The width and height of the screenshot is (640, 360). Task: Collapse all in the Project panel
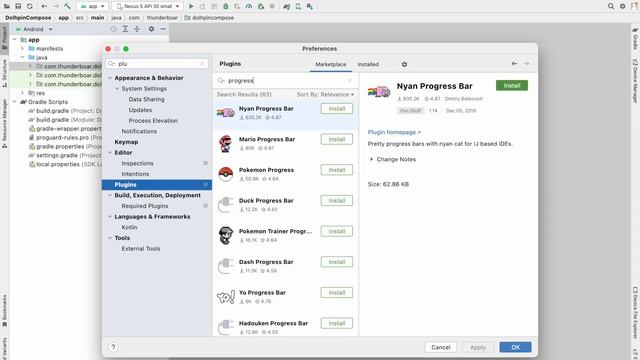click(137, 29)
